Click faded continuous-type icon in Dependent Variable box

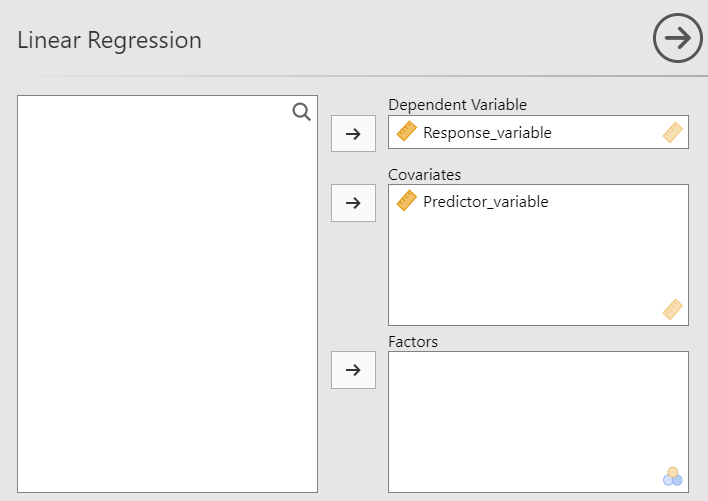pos(672,133)
